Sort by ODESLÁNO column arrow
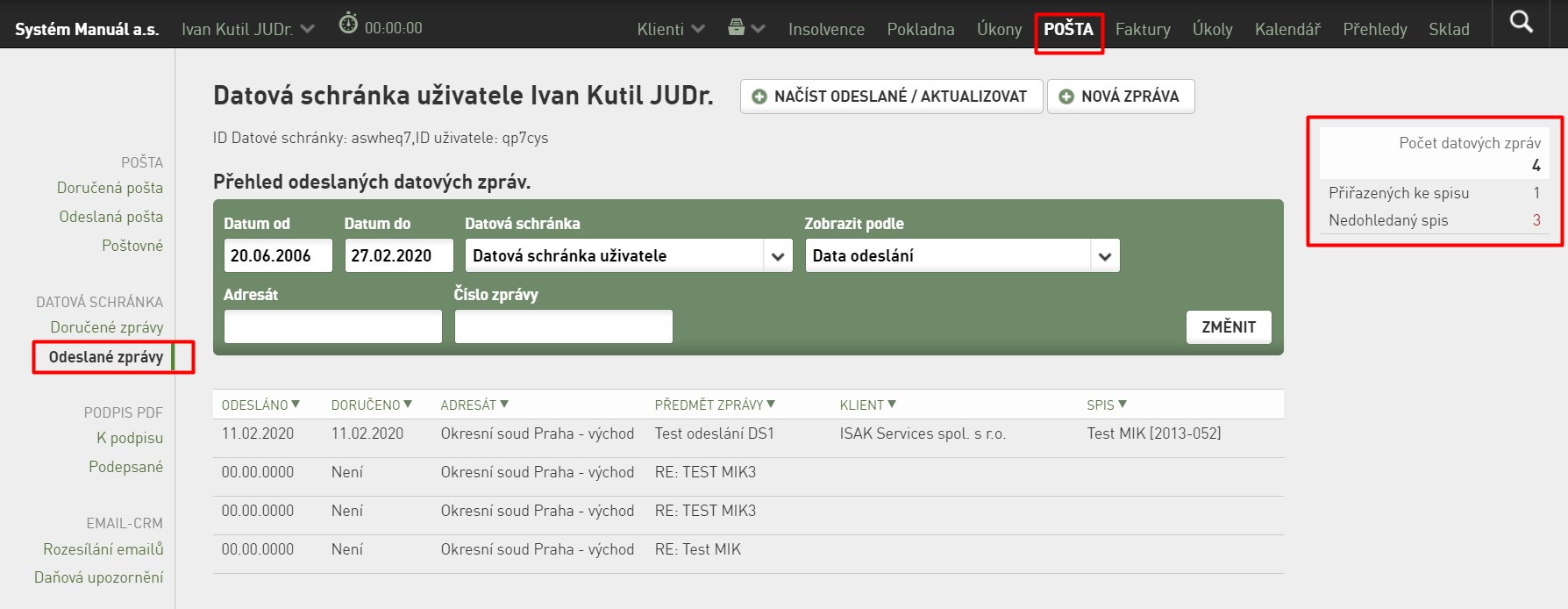This screenshot has height=609, width=1568. click(296, 404)
